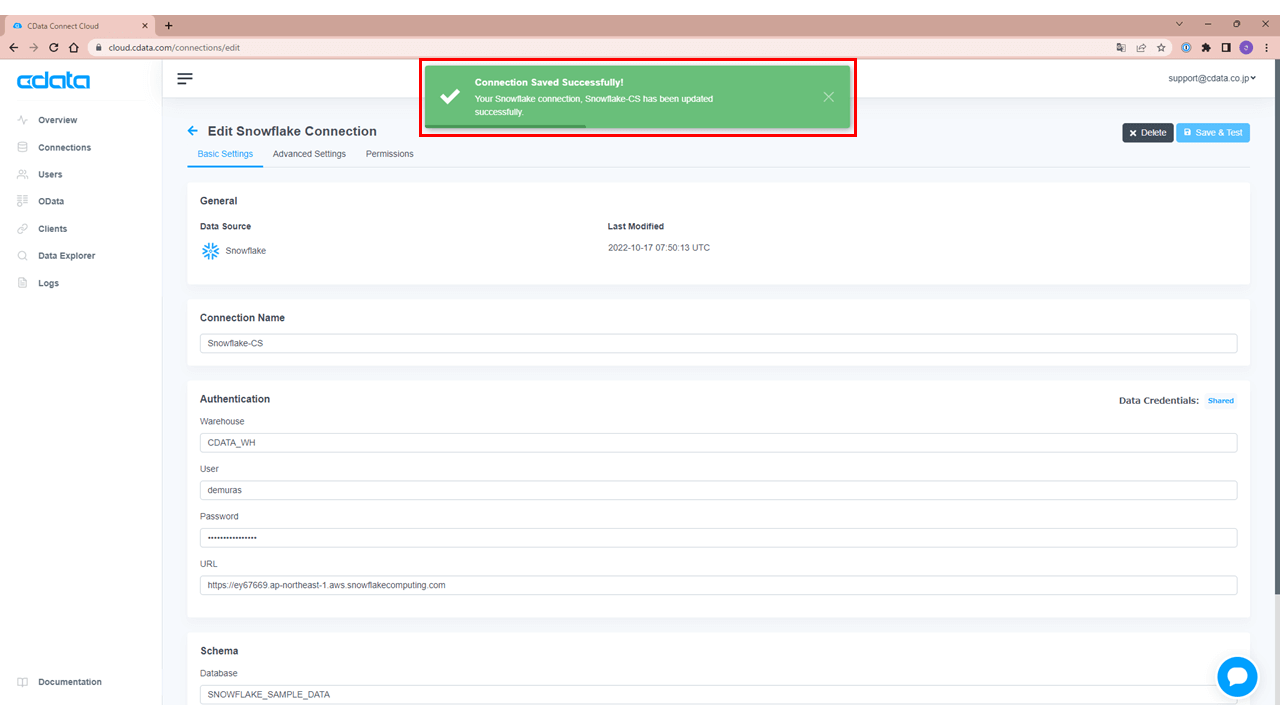Click the Save & Test button
Viewport: 1280px width, 720px height.
pos(1213,132)
